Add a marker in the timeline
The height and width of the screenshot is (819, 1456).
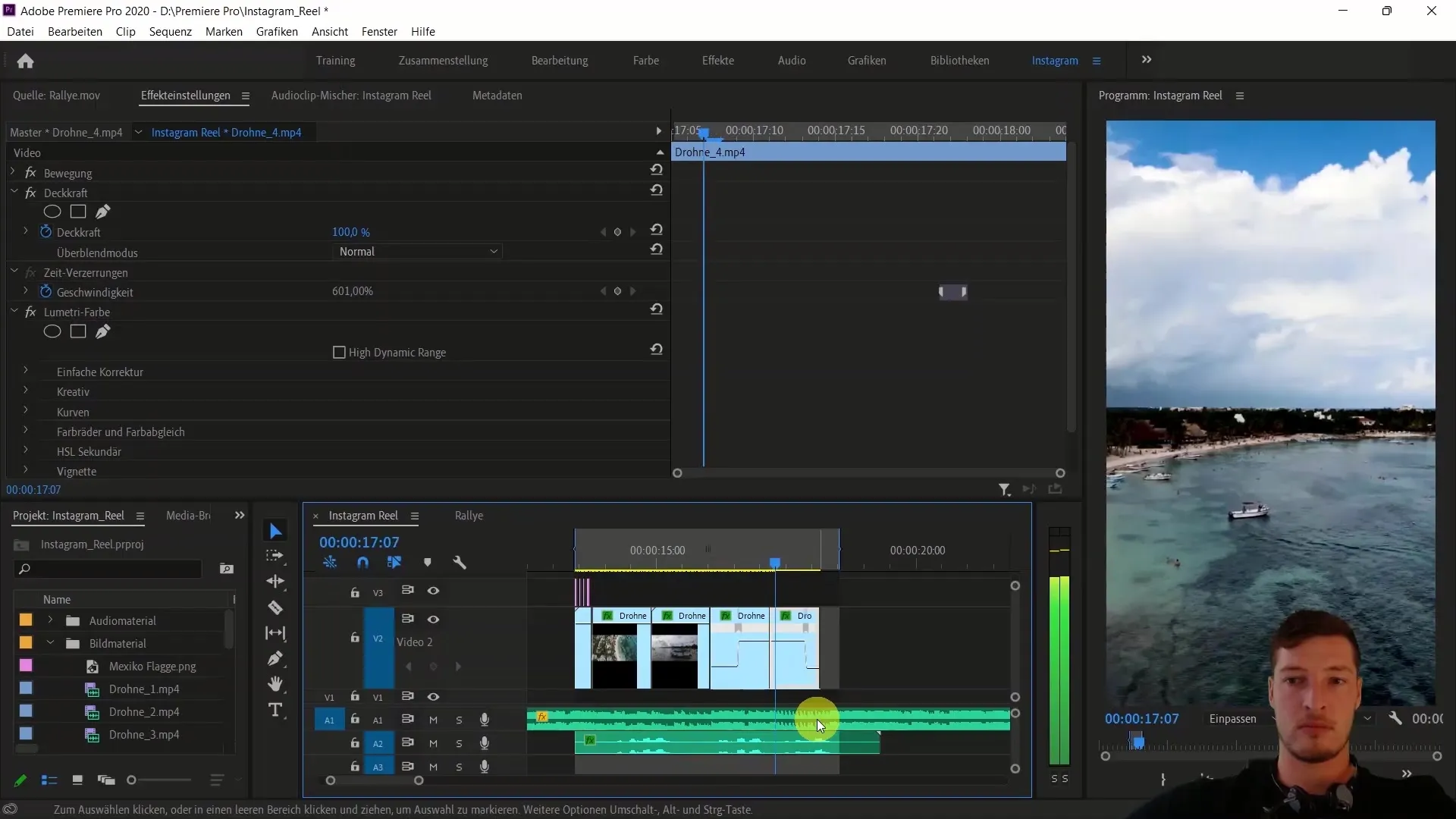pyautogui.click(x=428, y=562)
